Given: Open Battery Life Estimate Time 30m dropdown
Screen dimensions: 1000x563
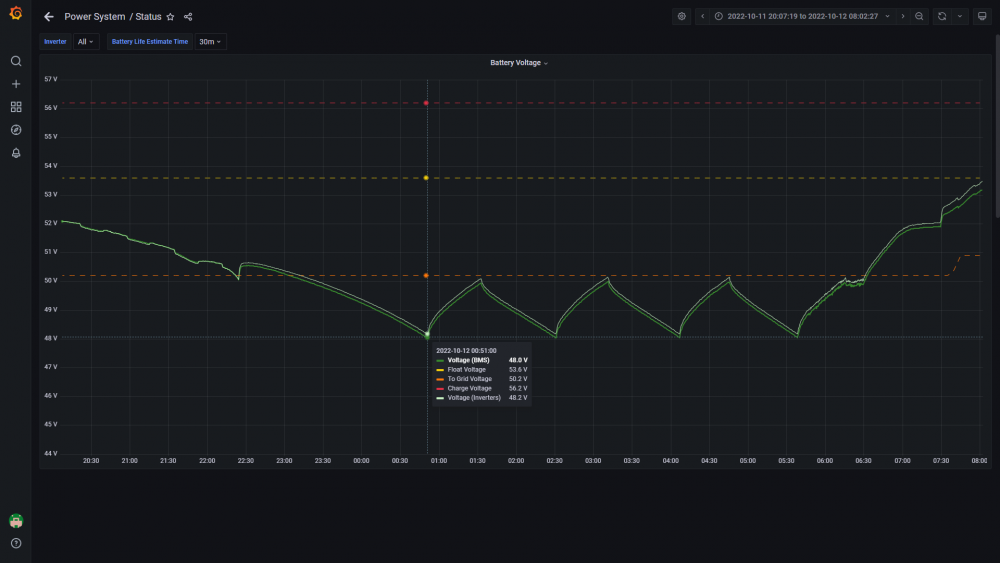Looking at the screenshot, I should 210,41.
